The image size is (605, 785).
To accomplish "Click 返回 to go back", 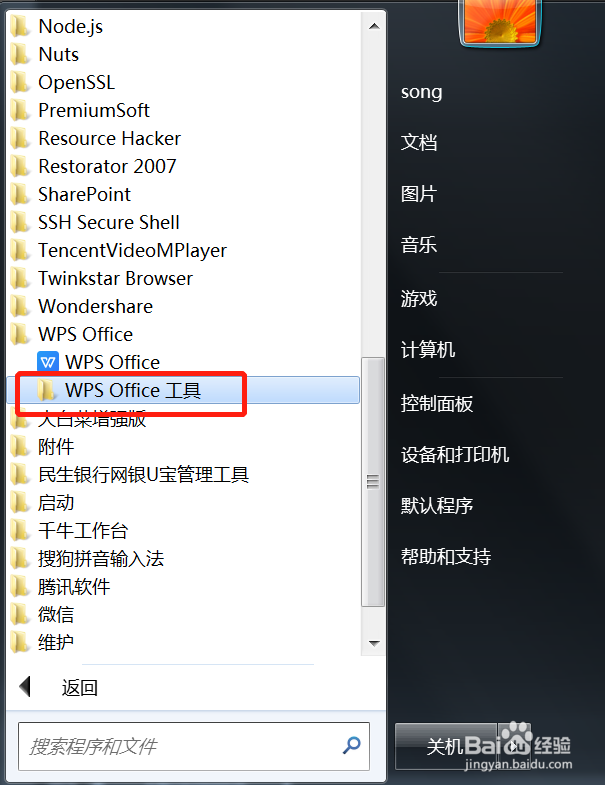I will coord(80,687).
